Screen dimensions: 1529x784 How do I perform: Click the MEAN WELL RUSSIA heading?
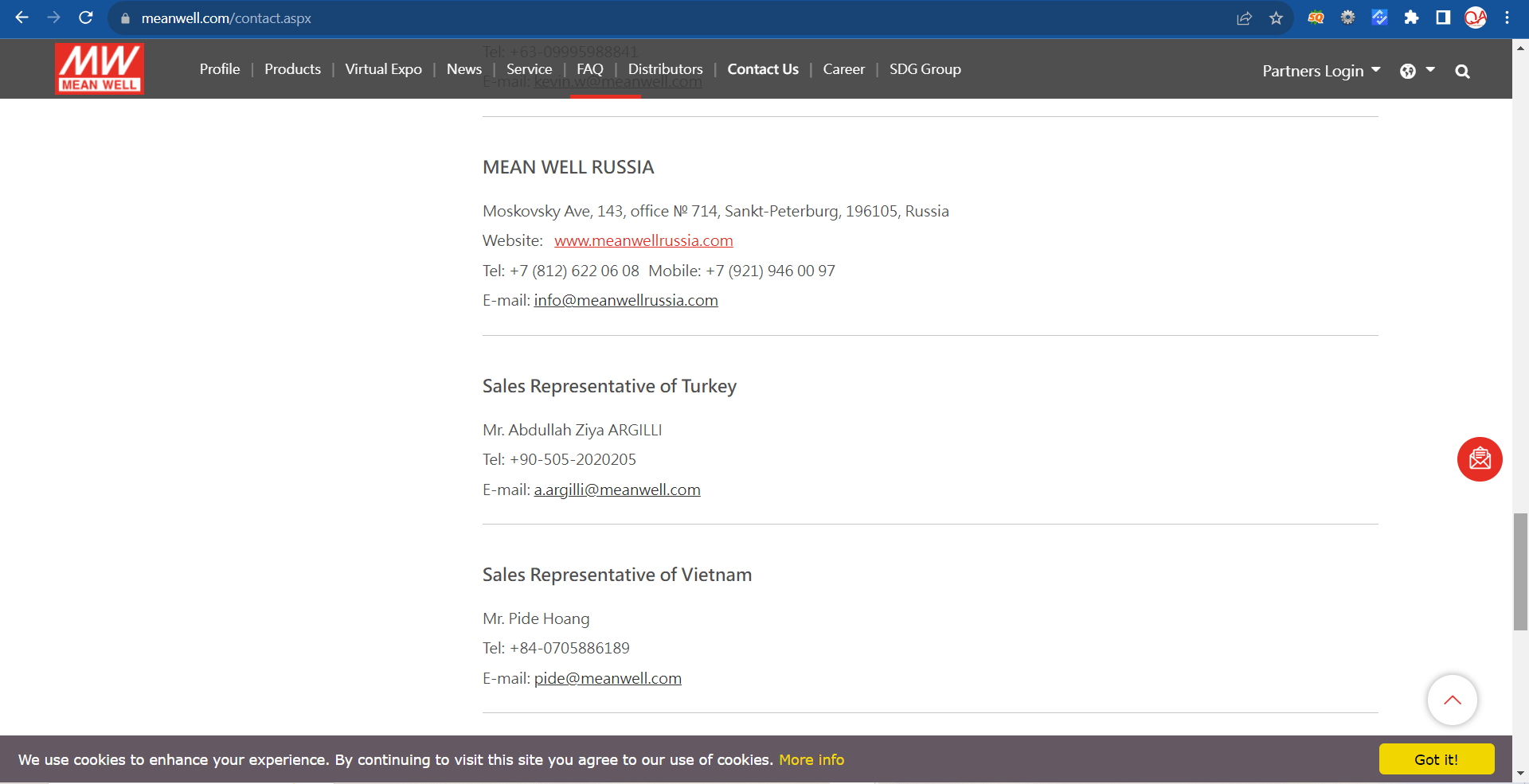click(x=568, y=167)
